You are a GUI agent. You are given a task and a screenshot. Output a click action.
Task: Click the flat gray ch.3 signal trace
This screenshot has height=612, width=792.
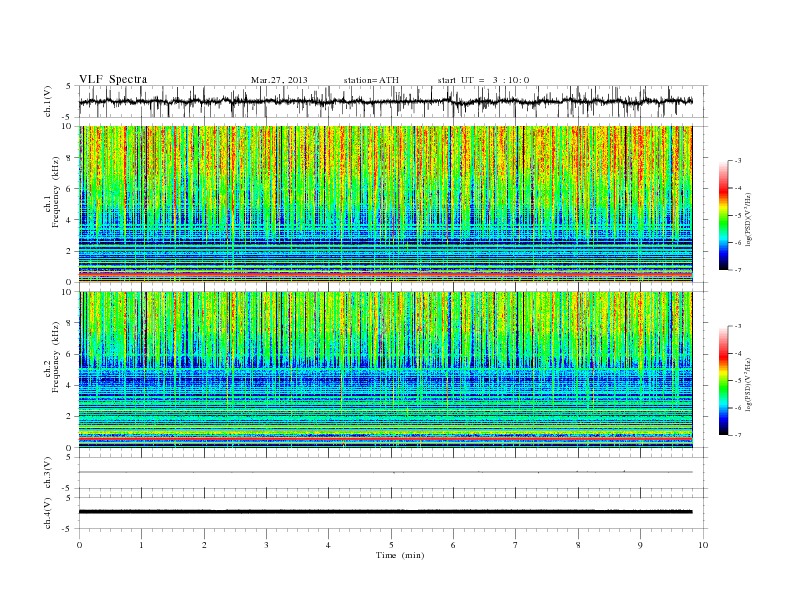tap(385, 472)
